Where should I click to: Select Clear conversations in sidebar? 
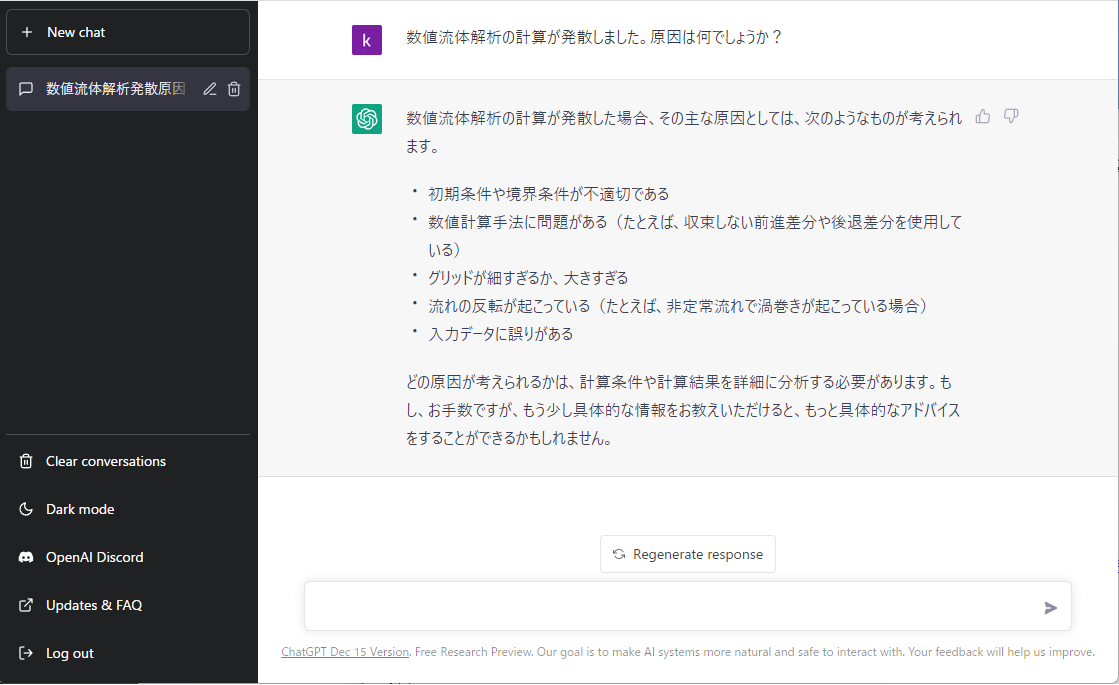click(x=105, y=461)
